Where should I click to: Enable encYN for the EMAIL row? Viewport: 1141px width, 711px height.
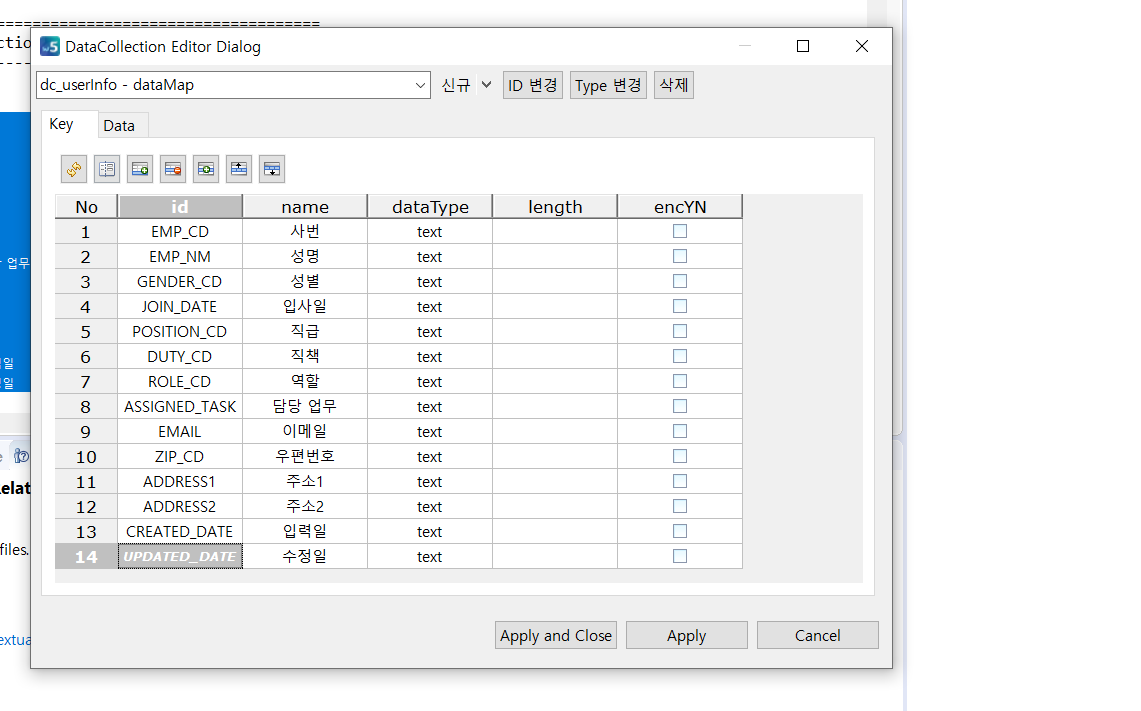click(x=680, y=431)
